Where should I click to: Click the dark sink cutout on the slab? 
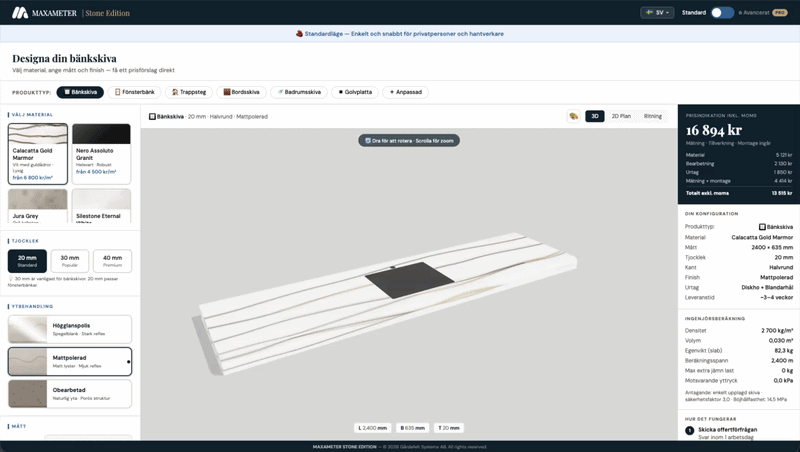click(409, 280)
